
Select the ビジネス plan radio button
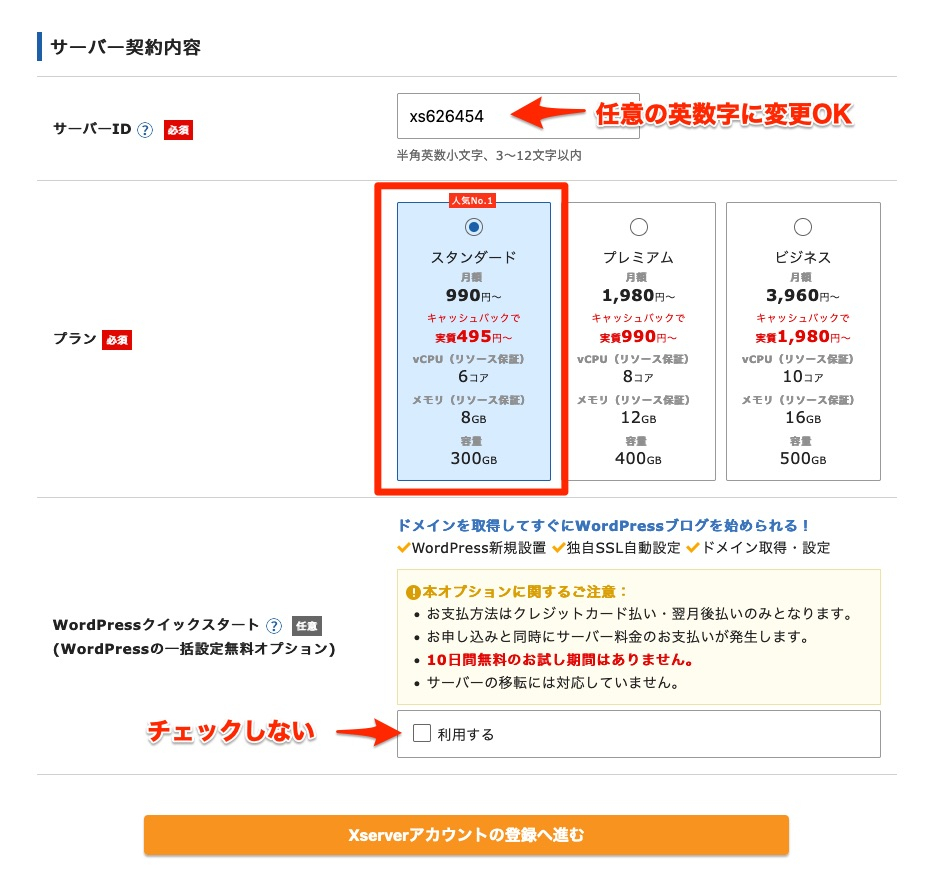click(x=803, y=227)
